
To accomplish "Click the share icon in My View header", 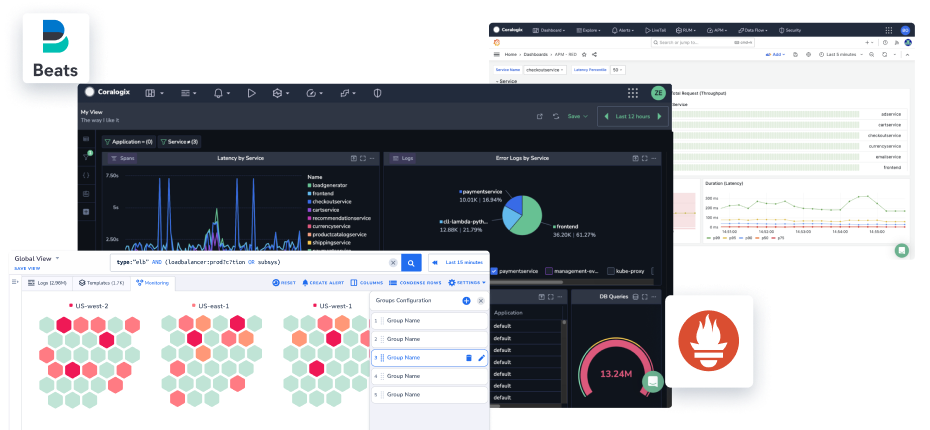I will click(540, 116).
